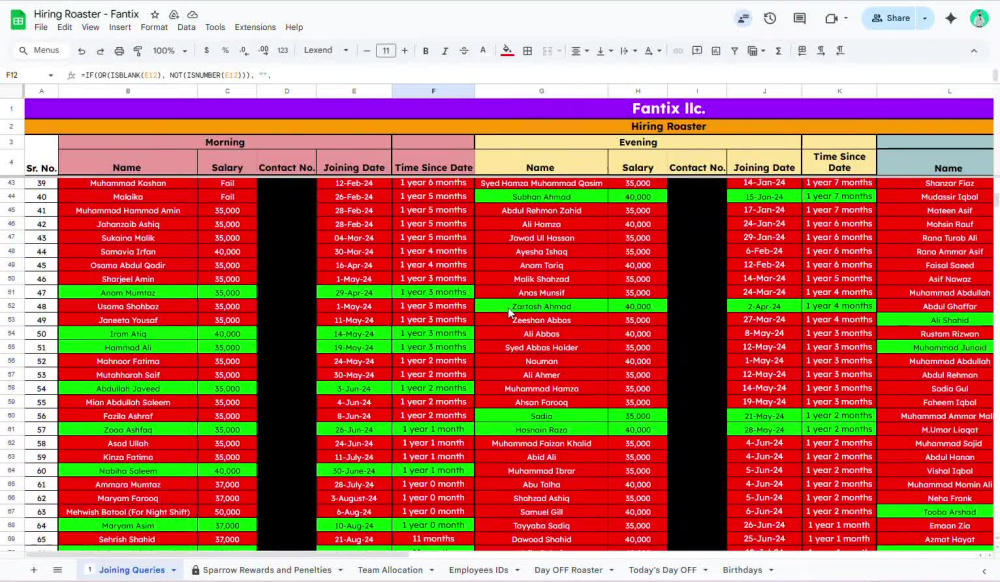Open the name box dropdown for F12
1000x582 pixels.
50,75
